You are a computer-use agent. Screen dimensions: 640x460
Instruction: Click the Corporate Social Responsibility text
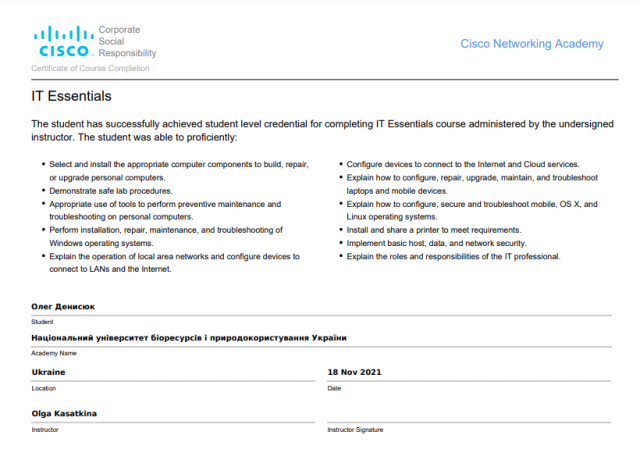127,41
